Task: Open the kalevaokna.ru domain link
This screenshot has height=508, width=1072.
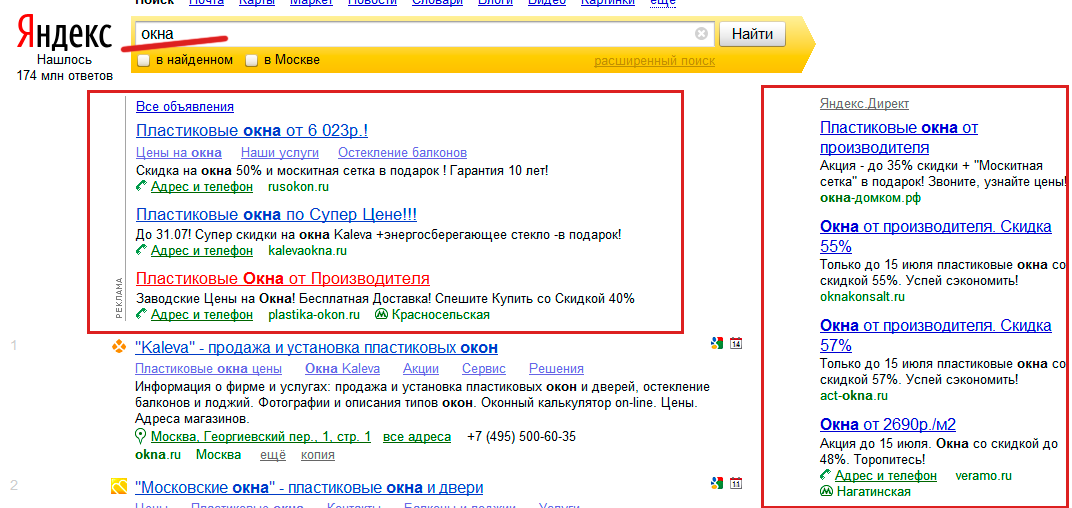Action: click(x=308, y=251)
